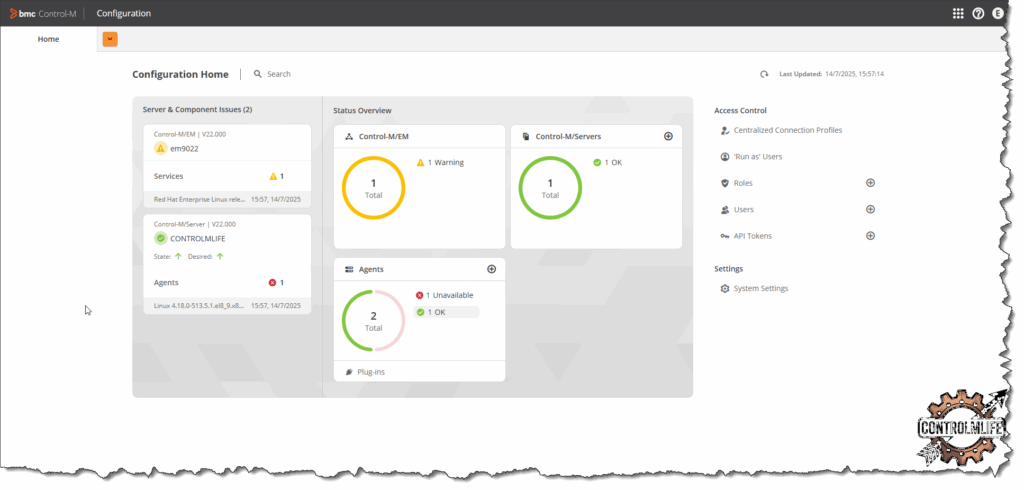This screenshot has height=490, width=1024.
Task: Open 'Run as' Users link
Action: click(x=757, y=157)
